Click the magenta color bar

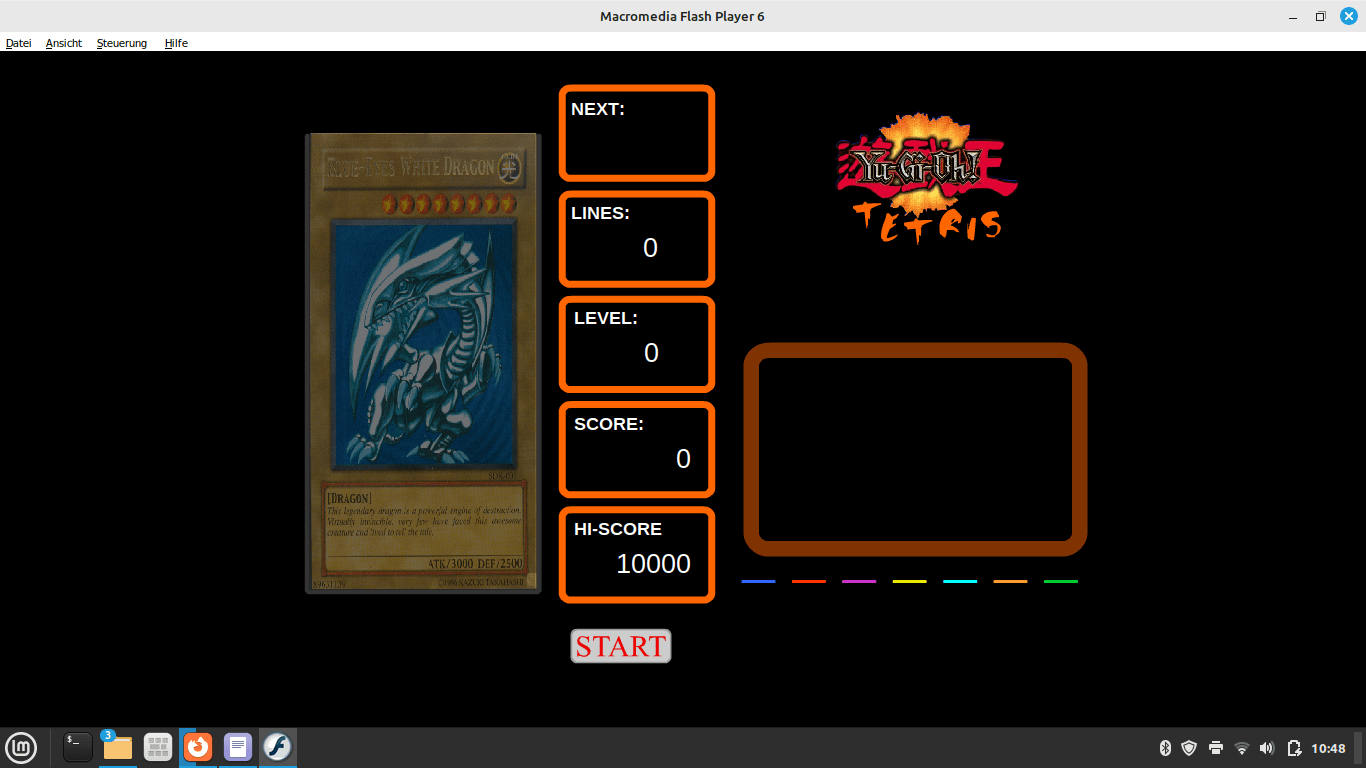(x=859, y=581)
